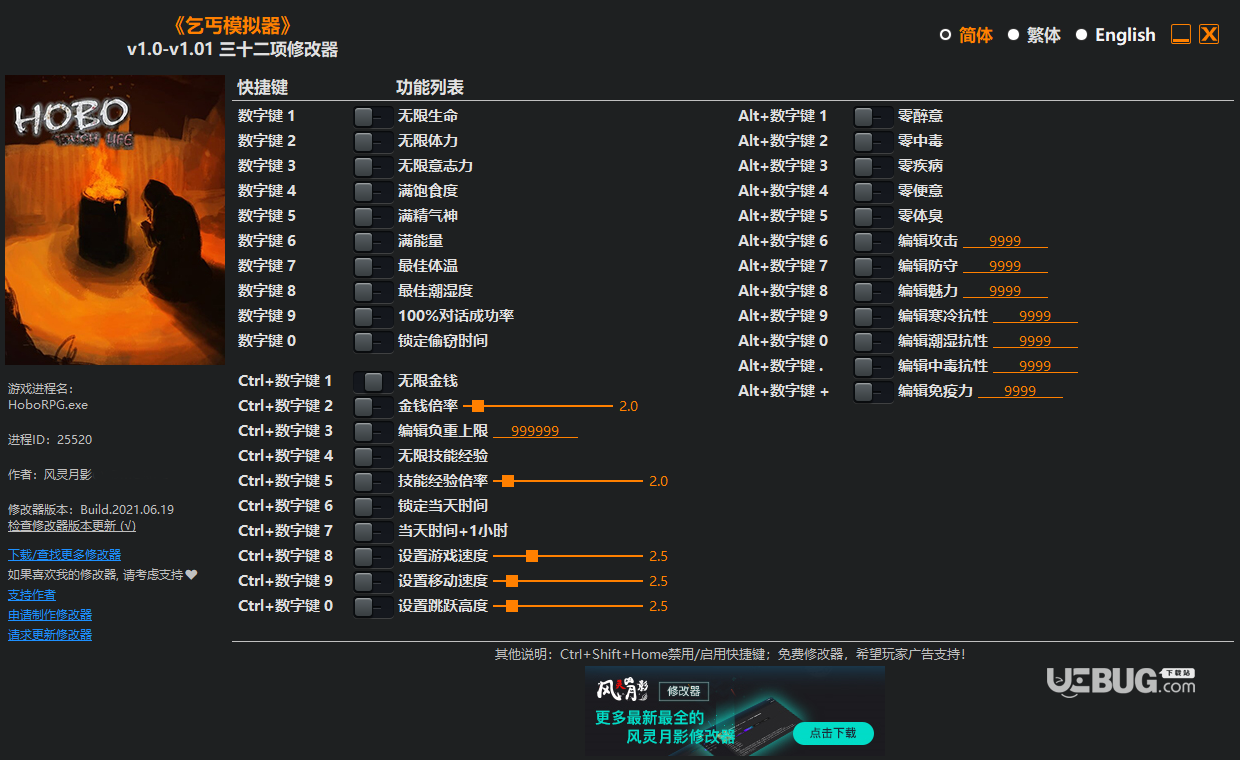This screenshot has width=1240, height=760.
Task: Click the 修改器 tag in the ad banner
Action: click(684, 691)
